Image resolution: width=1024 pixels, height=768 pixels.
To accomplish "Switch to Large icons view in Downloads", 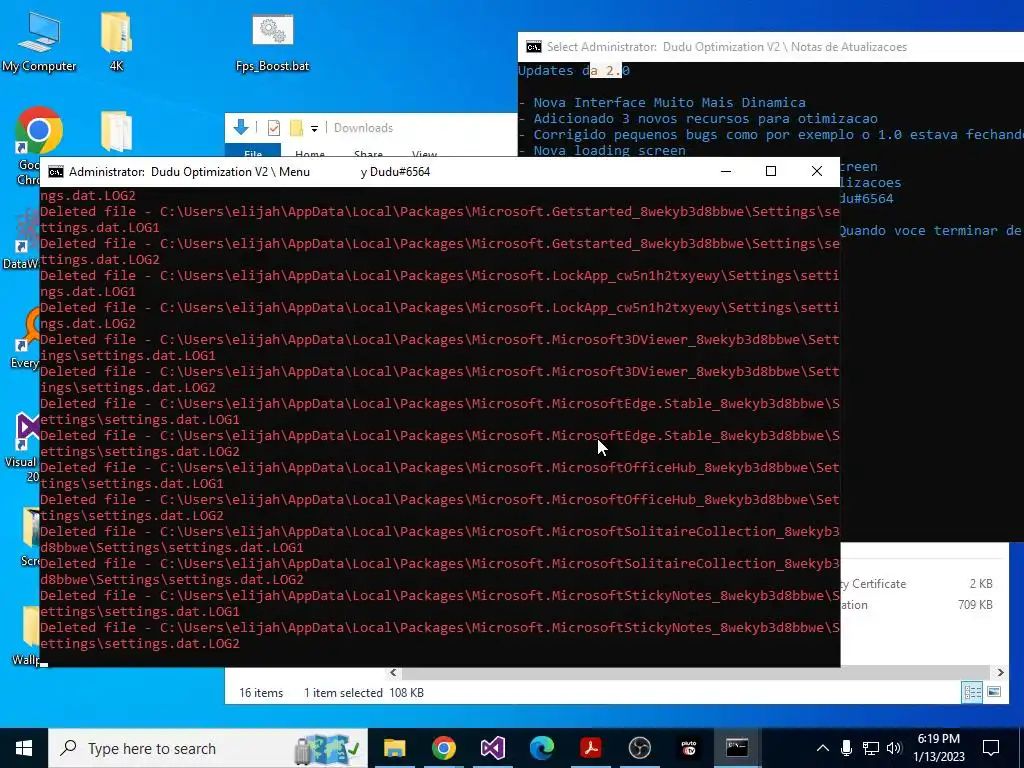I will point(994,692).
